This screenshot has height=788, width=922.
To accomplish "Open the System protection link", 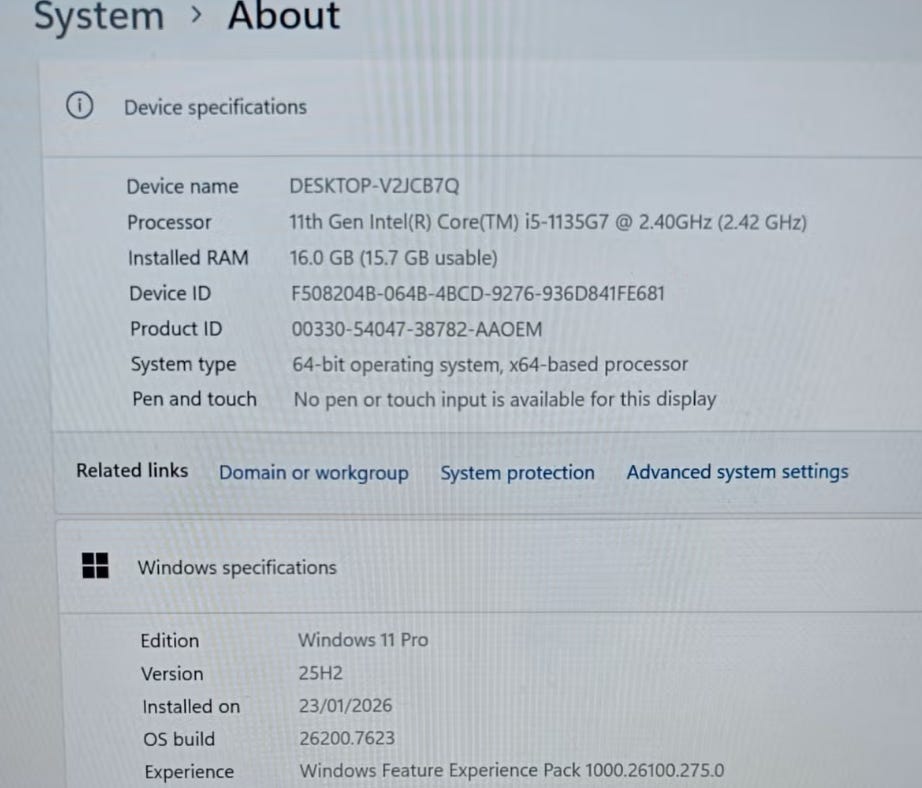I will 517,473.
